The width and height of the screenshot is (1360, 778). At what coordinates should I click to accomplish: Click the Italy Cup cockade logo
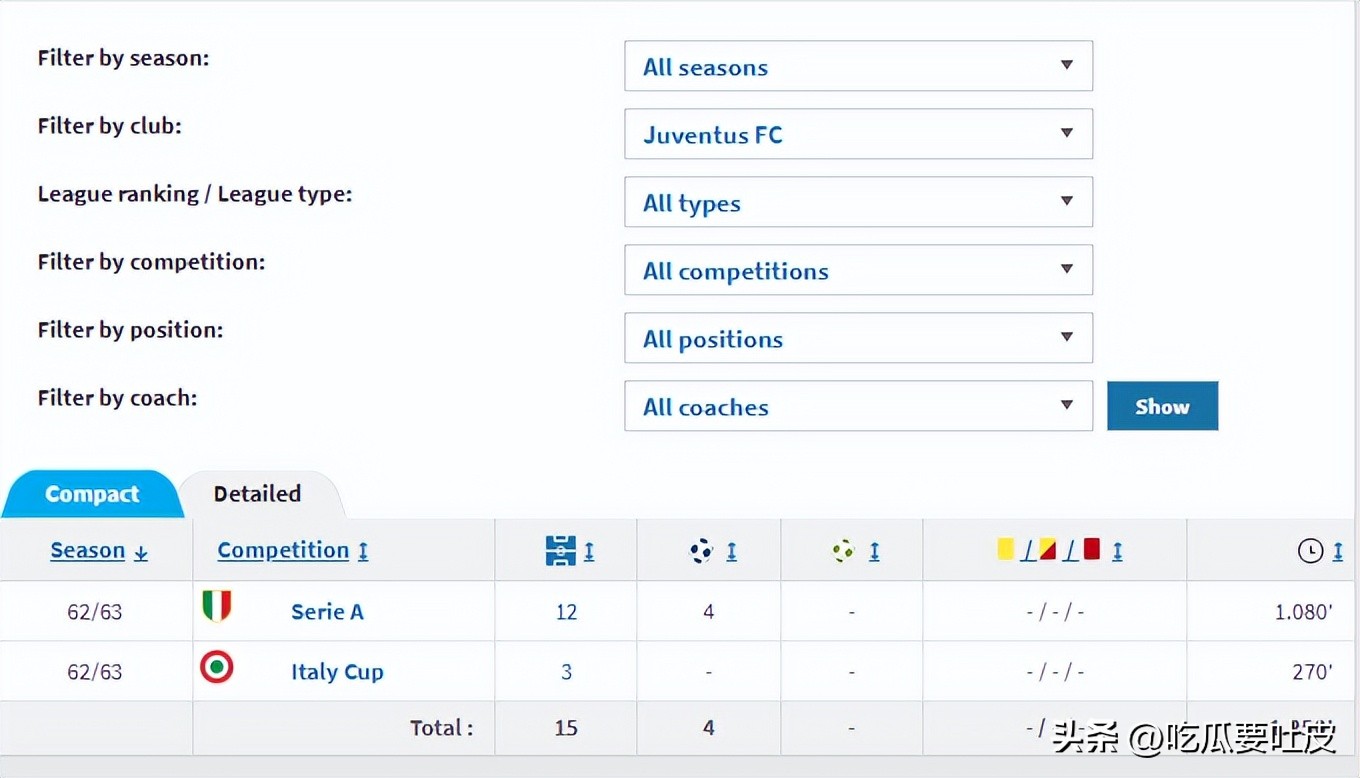coord(216,667)
